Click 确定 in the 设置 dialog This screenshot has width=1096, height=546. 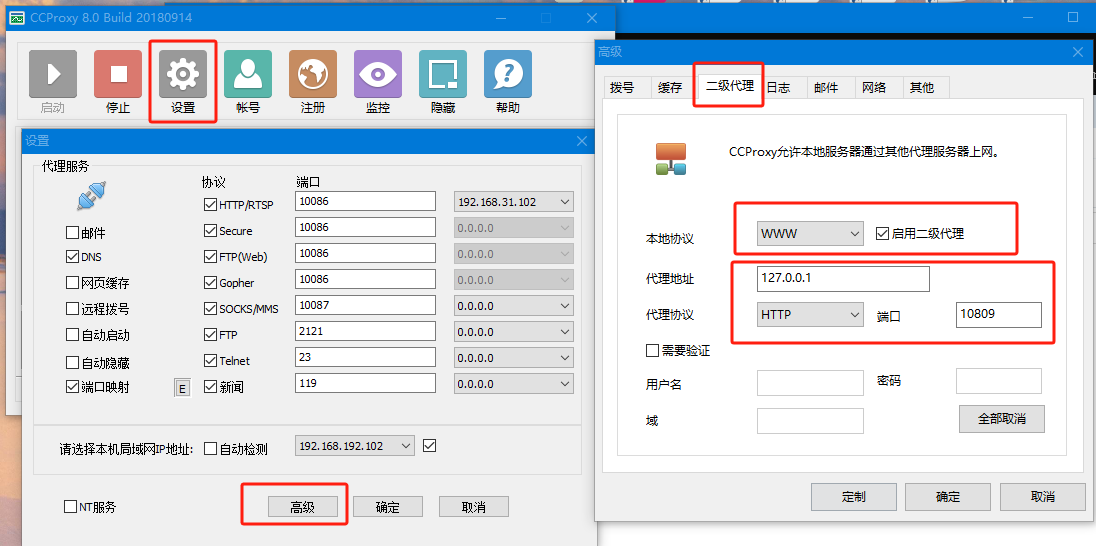(388, 507)
